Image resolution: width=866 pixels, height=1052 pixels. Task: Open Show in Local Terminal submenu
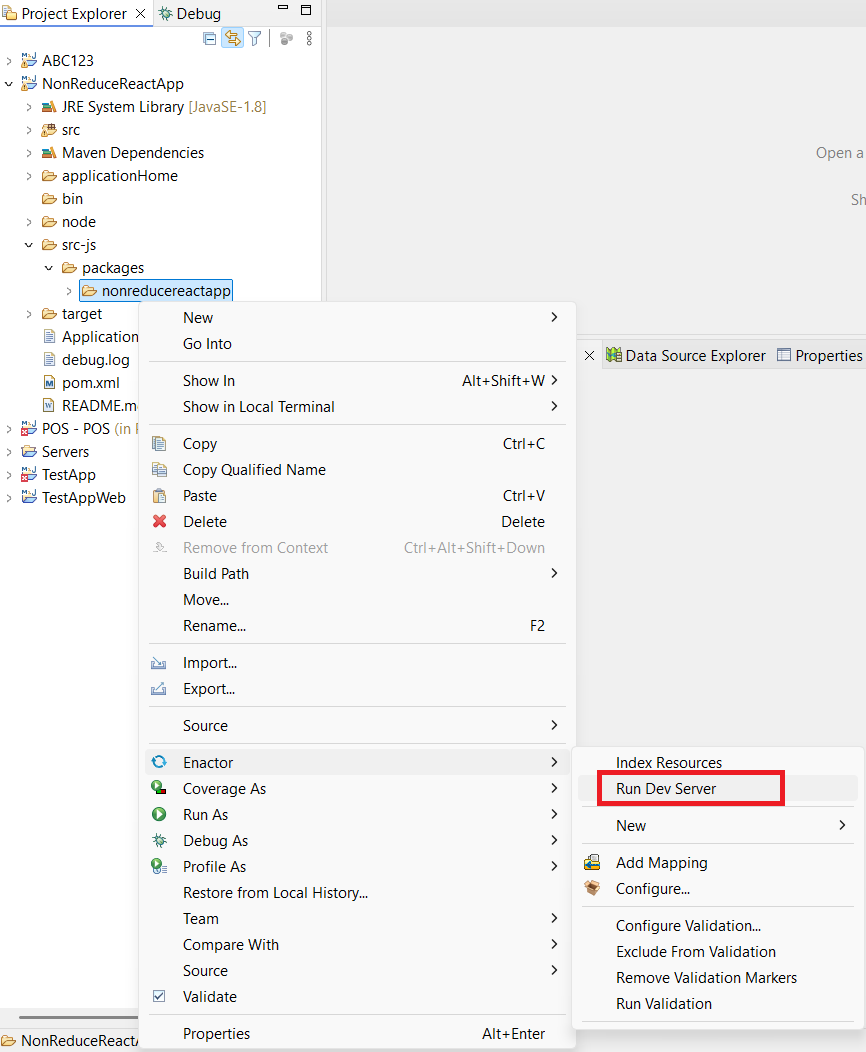tap(358, 407)
